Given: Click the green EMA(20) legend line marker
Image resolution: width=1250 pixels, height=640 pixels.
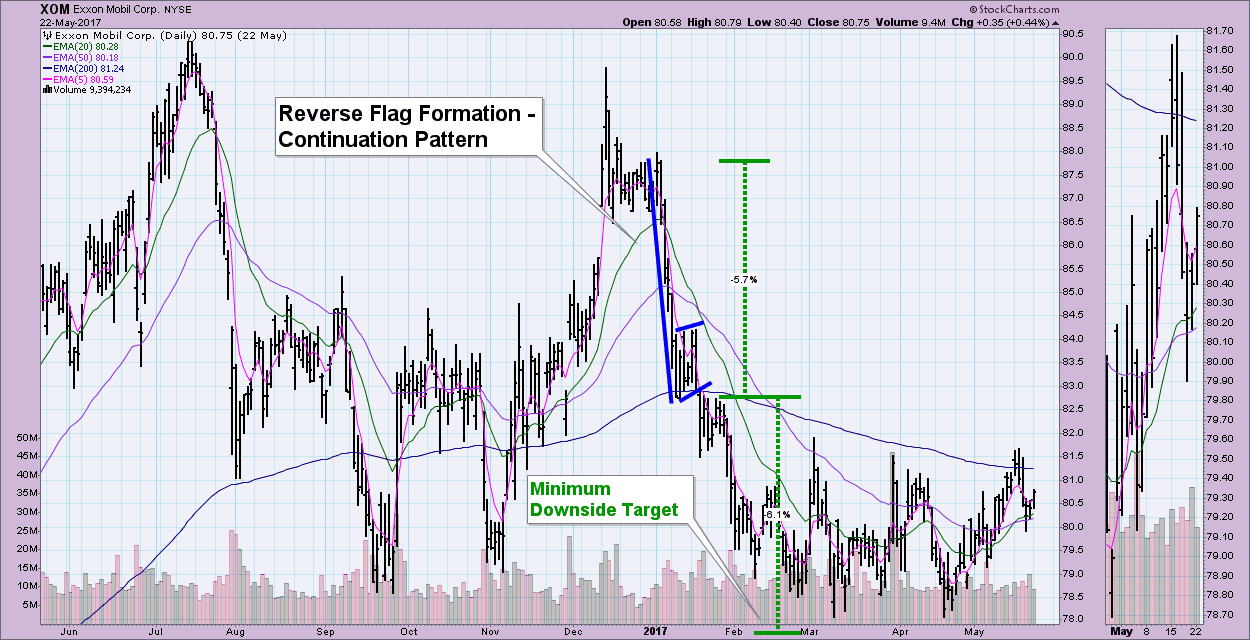Looking at the screenshot, I should coord(47,47).
